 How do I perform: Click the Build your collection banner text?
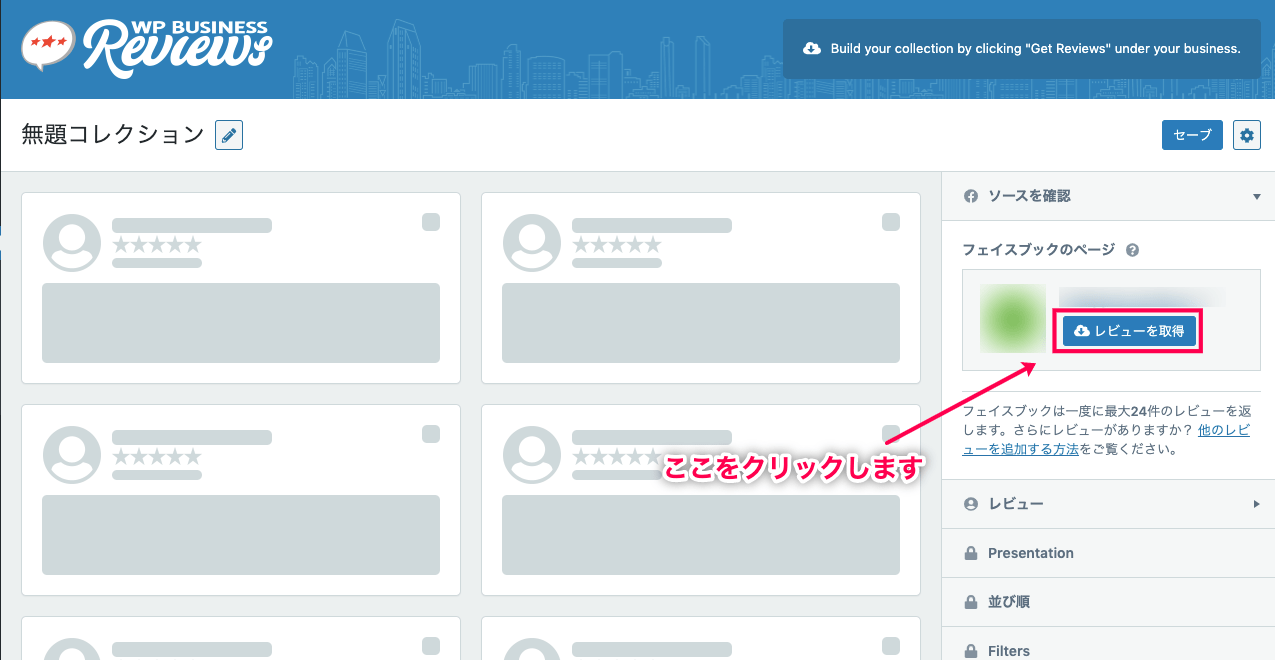point(1036,49)
